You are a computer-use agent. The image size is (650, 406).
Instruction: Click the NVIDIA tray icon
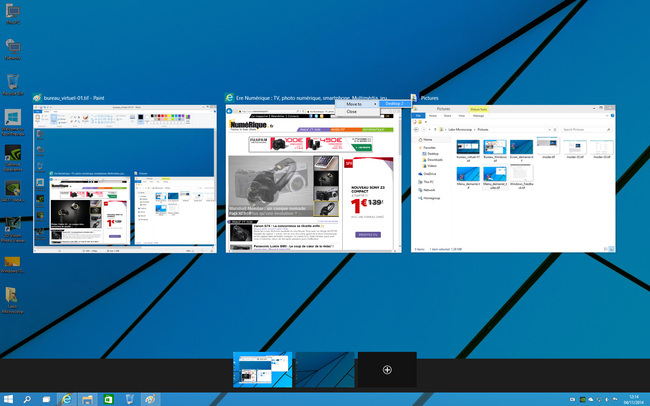tap(582, 400)
